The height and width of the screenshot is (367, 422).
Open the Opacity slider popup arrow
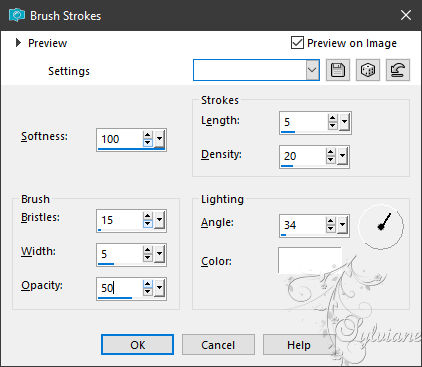pyautogui.click(x=160, y=287)
